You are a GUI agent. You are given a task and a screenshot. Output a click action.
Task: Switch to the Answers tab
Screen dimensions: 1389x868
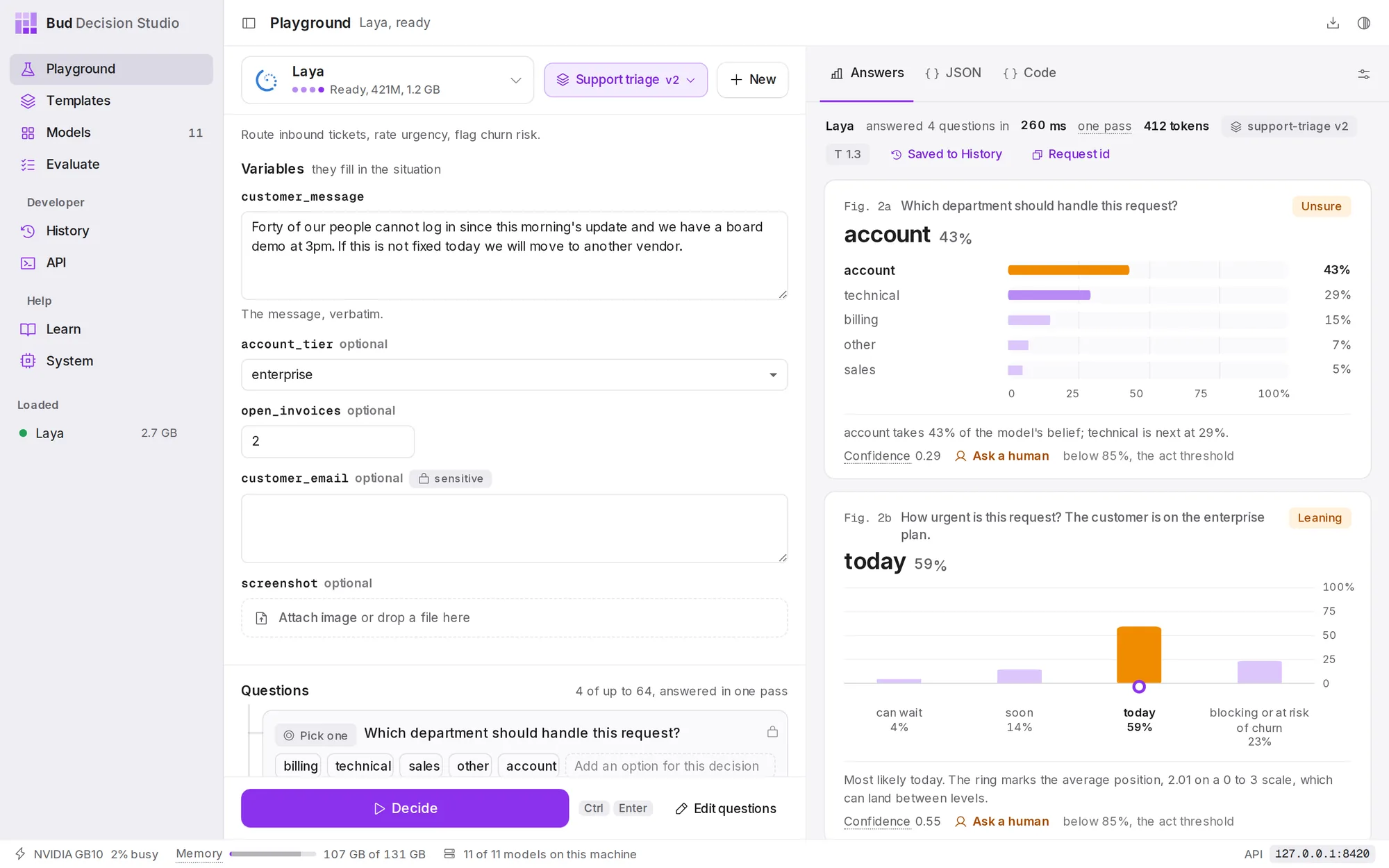click(x=867, y=73)
